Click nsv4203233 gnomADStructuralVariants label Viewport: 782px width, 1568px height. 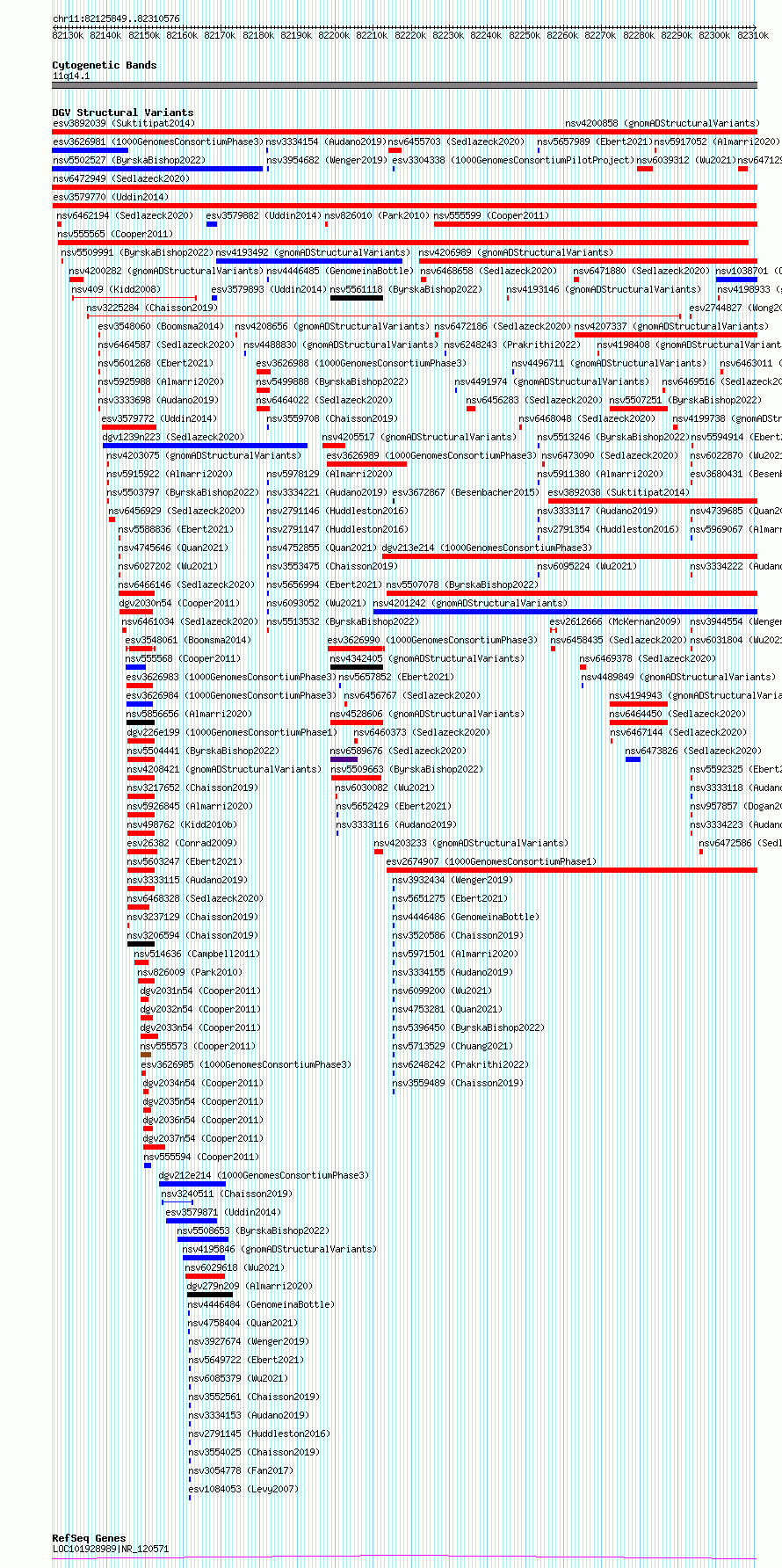(471, 844)
